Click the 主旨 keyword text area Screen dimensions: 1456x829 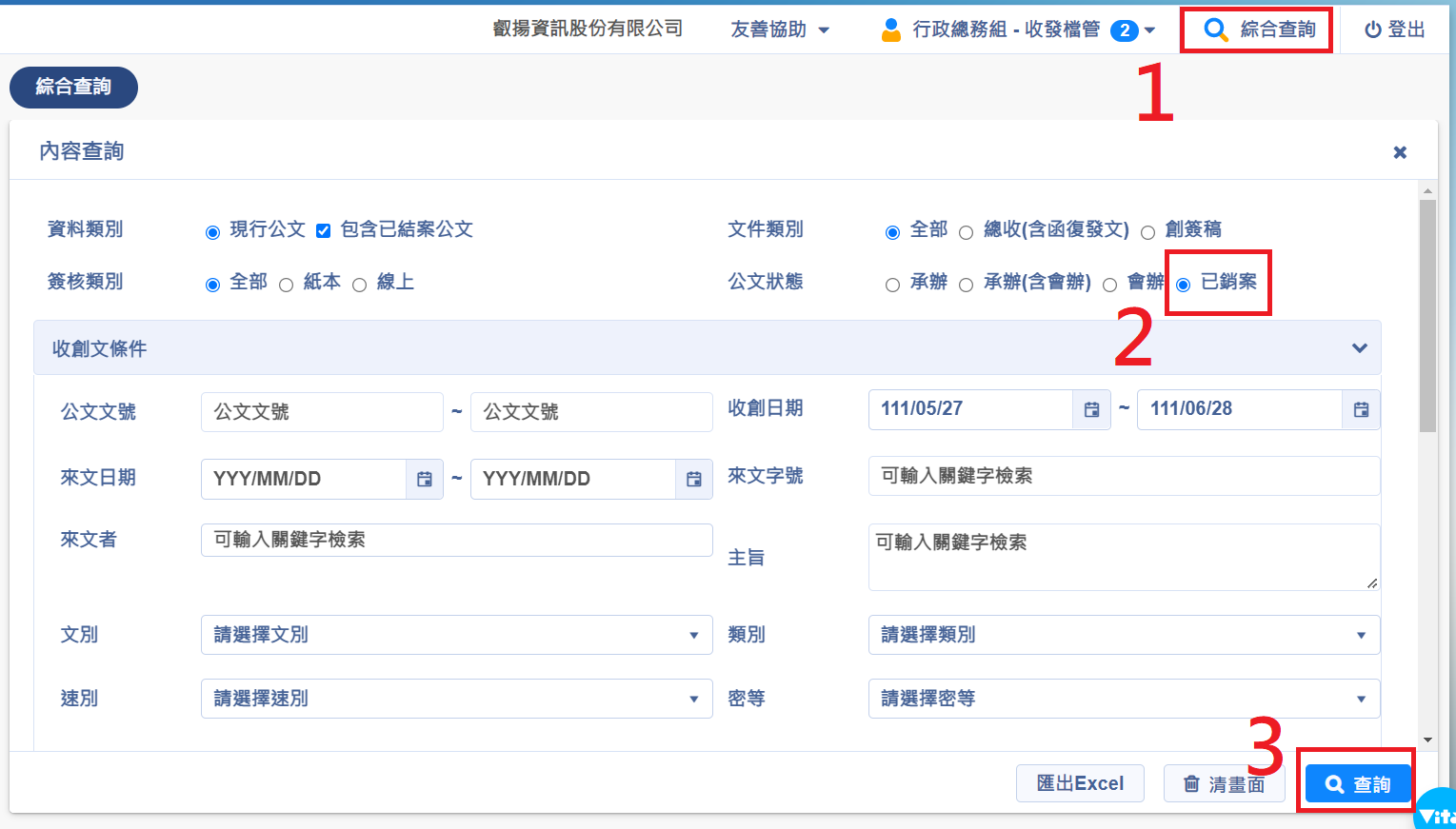click(1122, 557)
